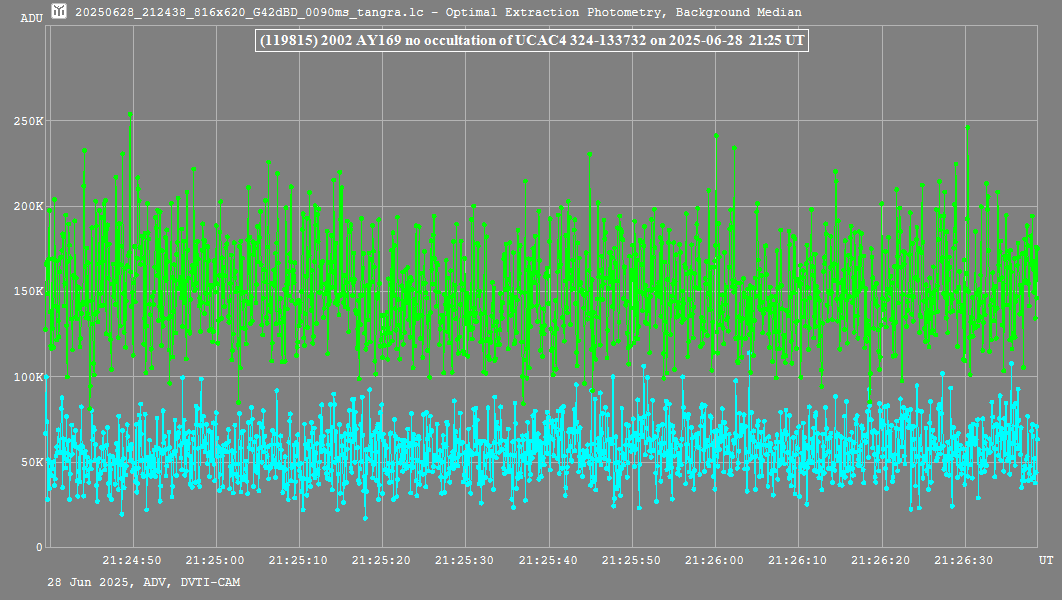Click the 21:25:40 time tick label
The width and height of the screenshot is (1062, 600).
[x=549, y=560]
